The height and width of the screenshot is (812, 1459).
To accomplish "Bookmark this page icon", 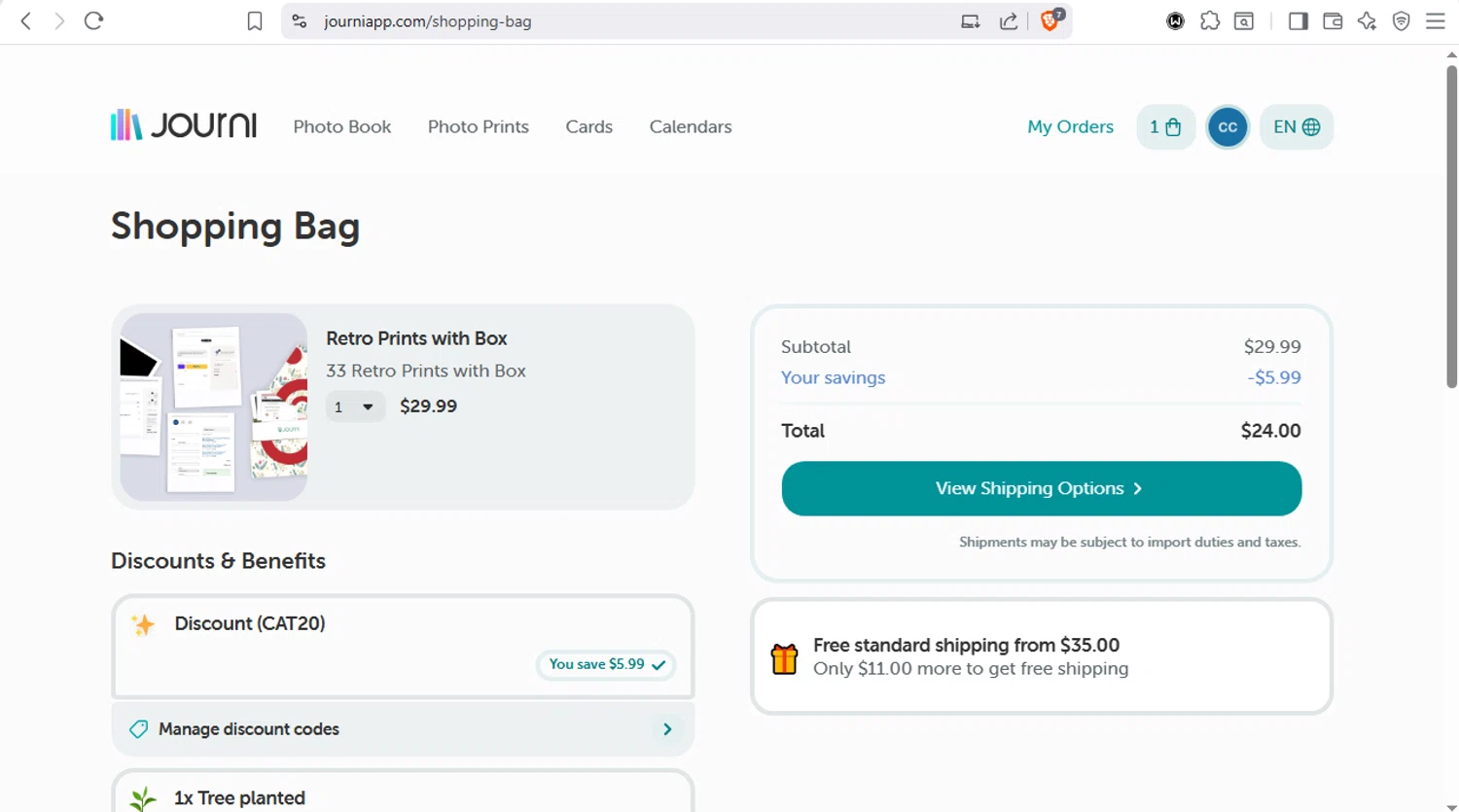I will coord(255,21).
